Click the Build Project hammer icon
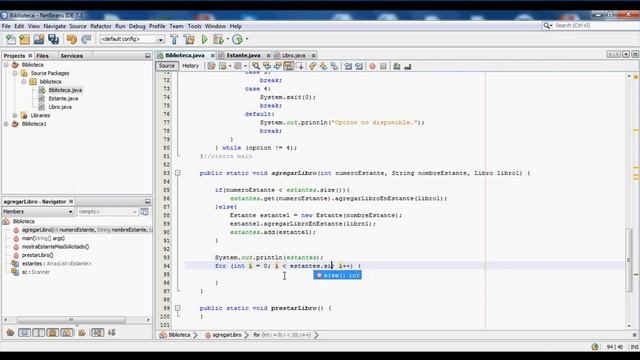Viewport: 640px width, 360px height. pyautogui.click(x=174, y=39)
